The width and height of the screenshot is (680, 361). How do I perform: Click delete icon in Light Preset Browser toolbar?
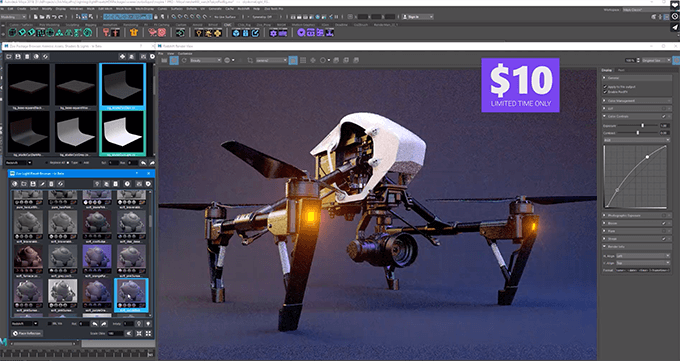tap(51, 184)
